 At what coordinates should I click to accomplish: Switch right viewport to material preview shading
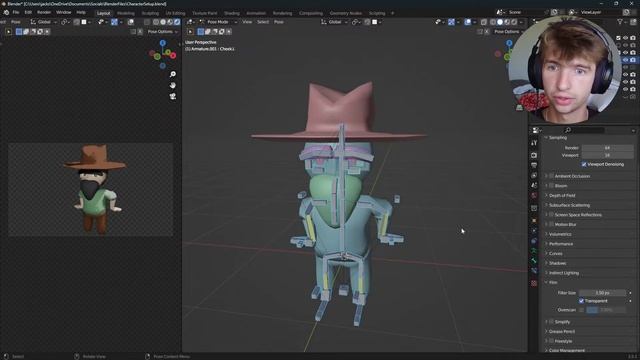(x=507, y=22)
